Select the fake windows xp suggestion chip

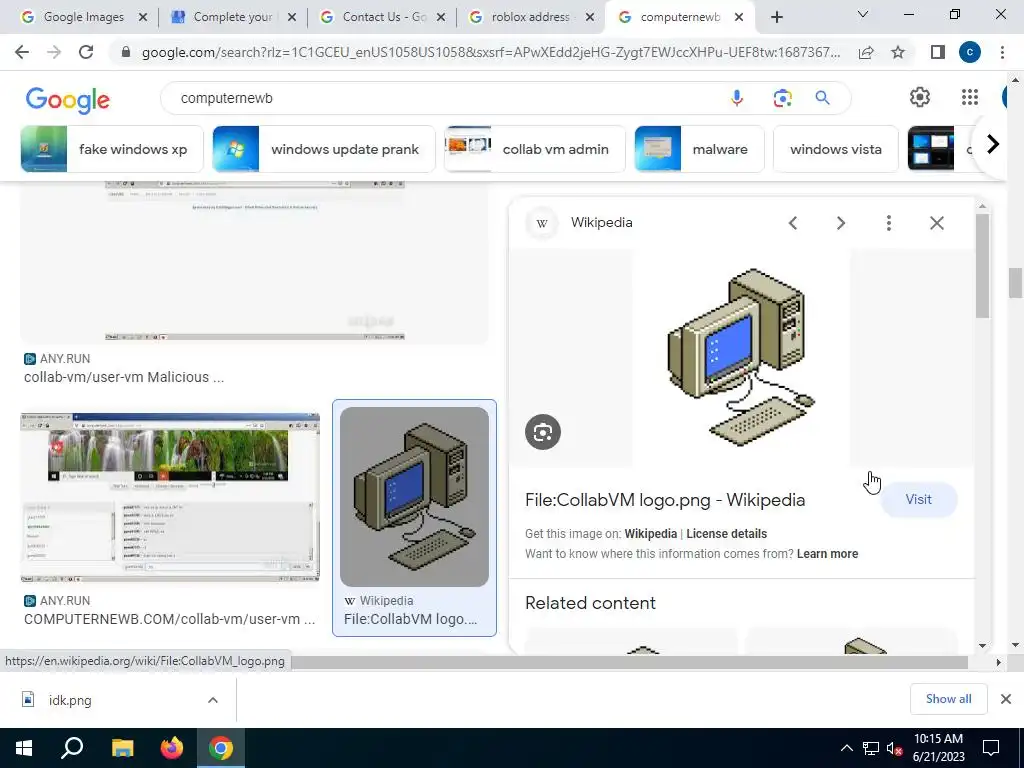pyautogui.click(x=112, y=149)
